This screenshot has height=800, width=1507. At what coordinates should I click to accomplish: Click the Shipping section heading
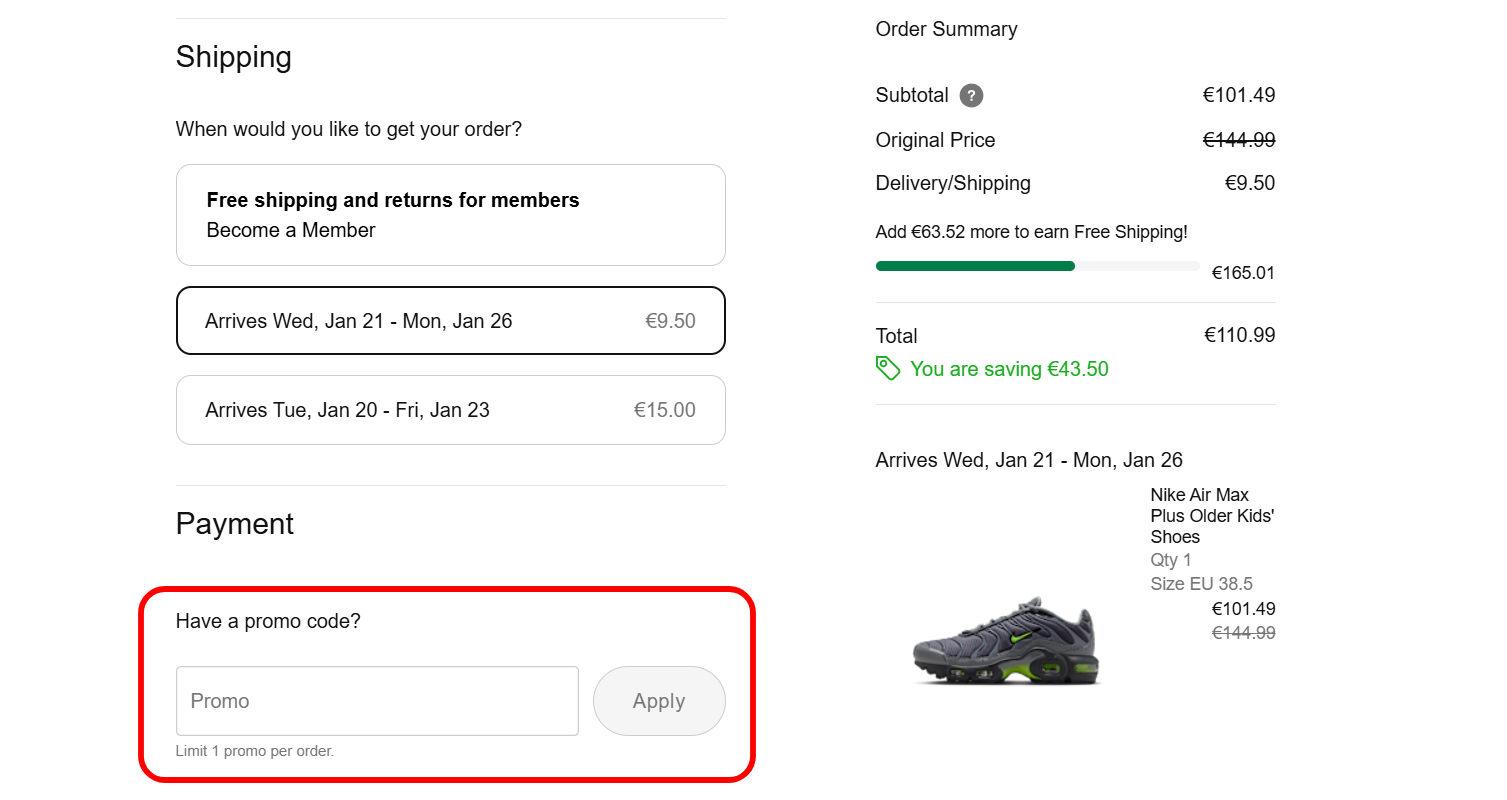coord(233,57)
